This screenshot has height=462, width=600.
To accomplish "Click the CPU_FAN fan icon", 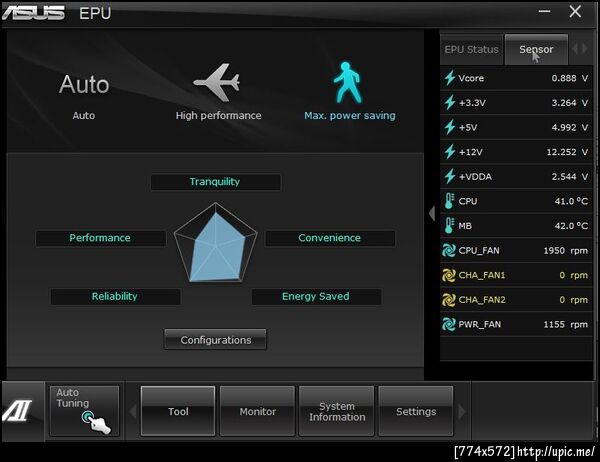I will 449,250.
